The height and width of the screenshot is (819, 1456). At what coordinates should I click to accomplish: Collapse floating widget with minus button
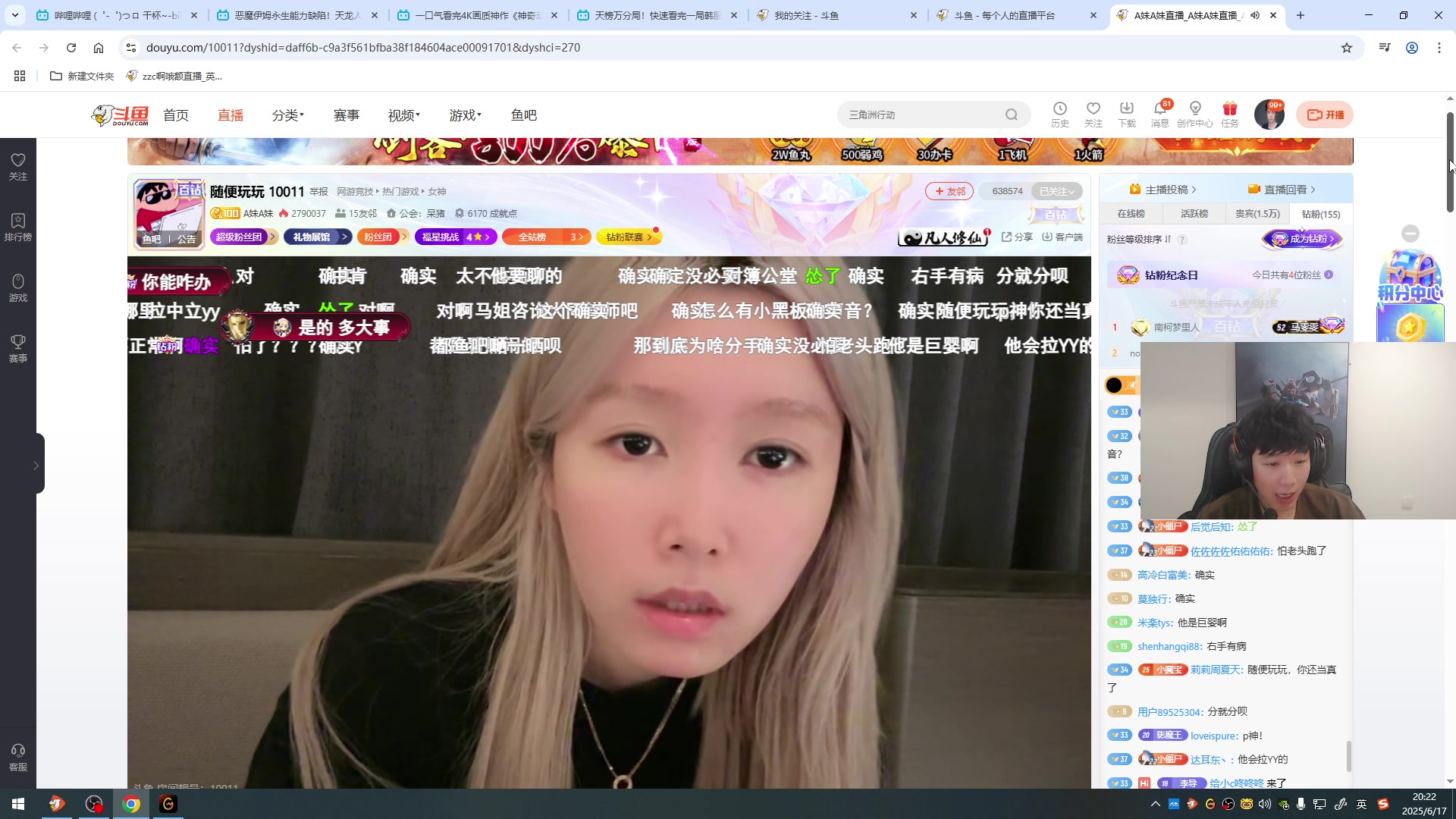tap(1410, 234)
